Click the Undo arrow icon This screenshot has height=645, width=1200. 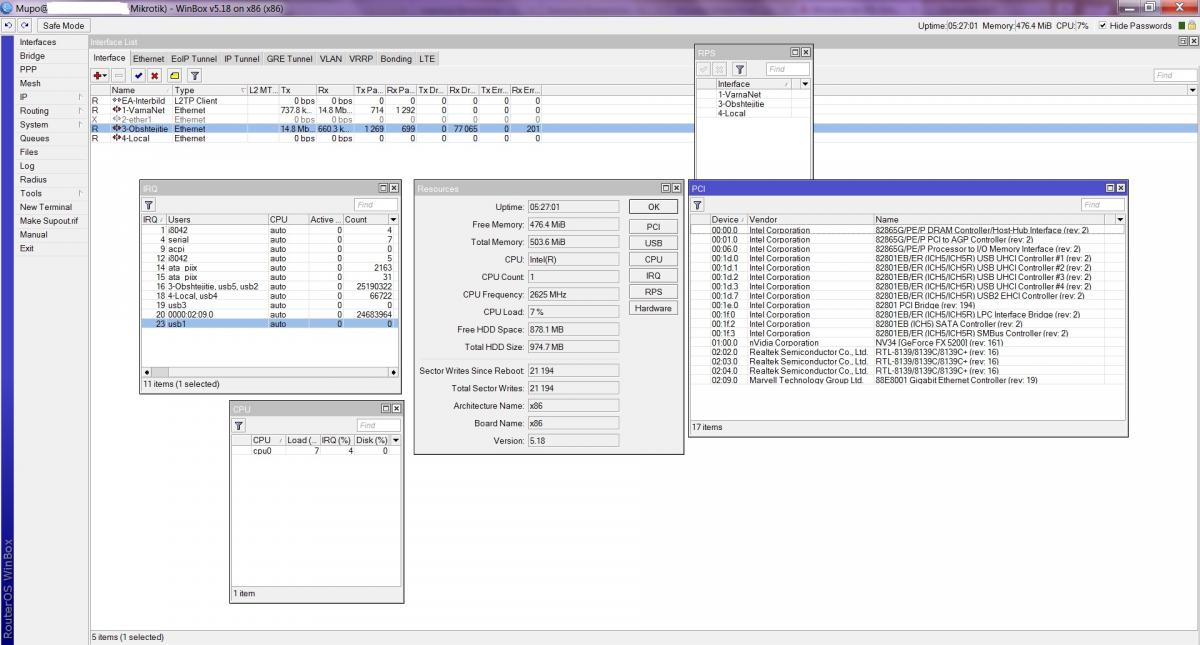(9, 25)
